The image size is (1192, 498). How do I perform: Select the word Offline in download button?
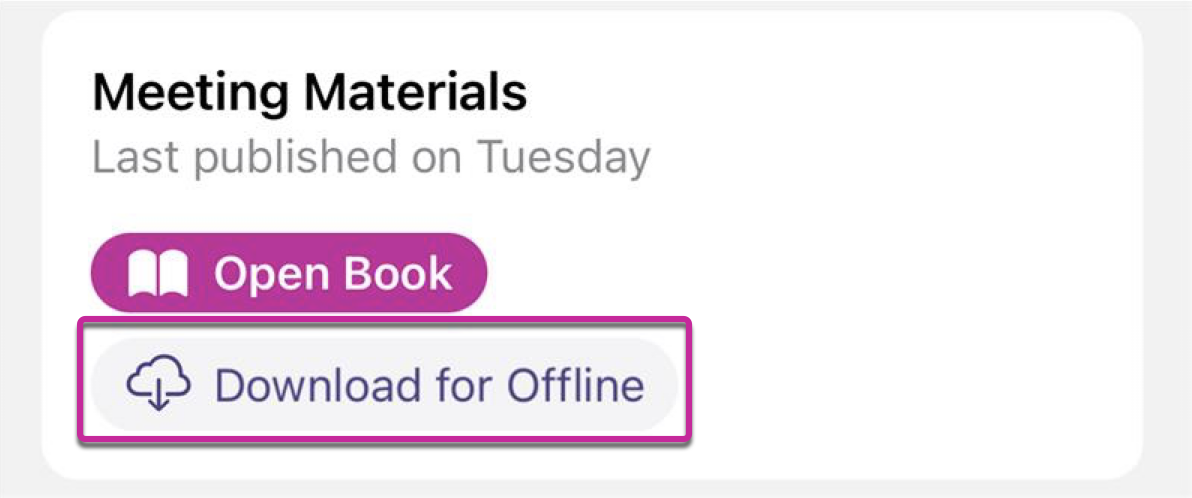tap(575, 385)
